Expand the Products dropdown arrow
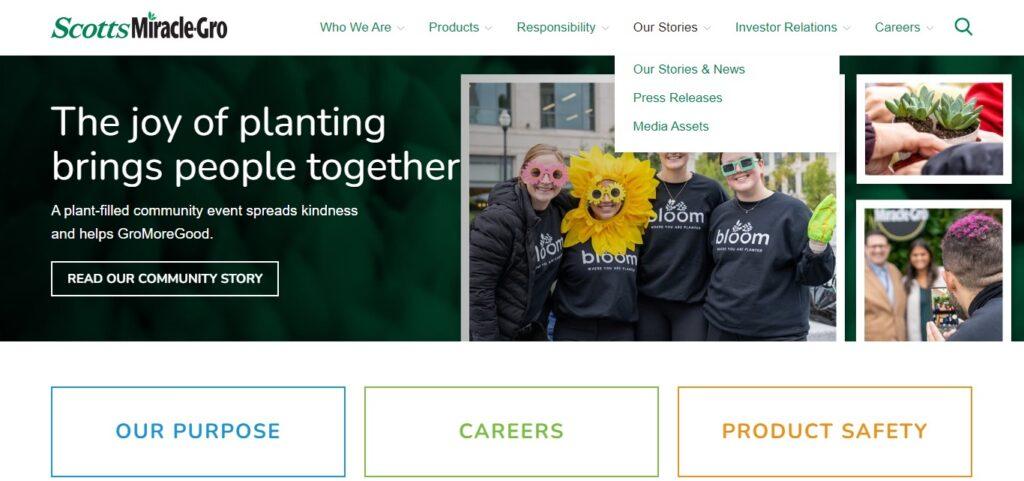This screenshot has width=1024, height=481. pos(488,28)
